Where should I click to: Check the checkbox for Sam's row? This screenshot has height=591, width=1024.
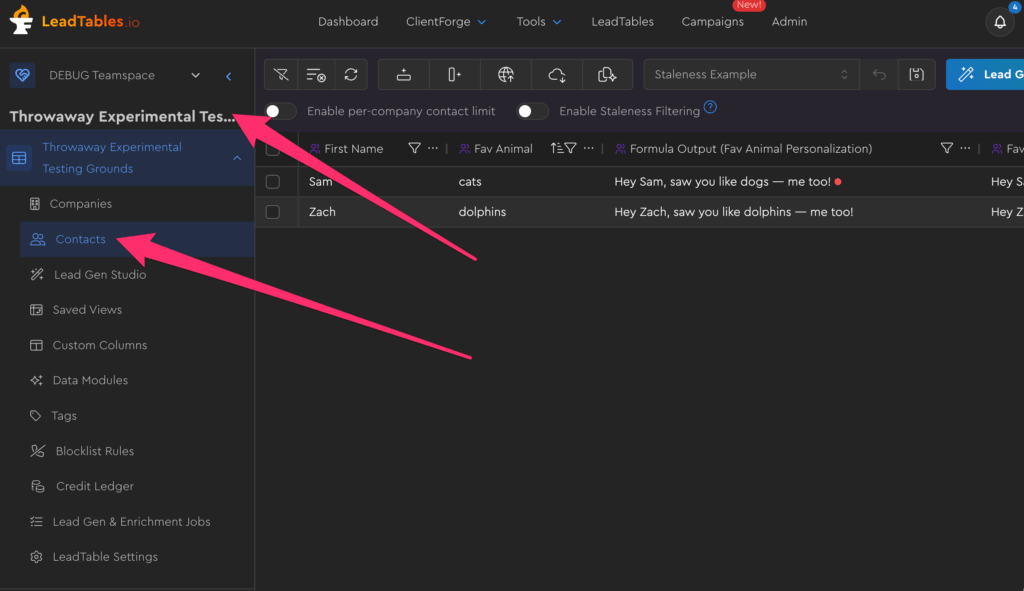pos(273,182)
